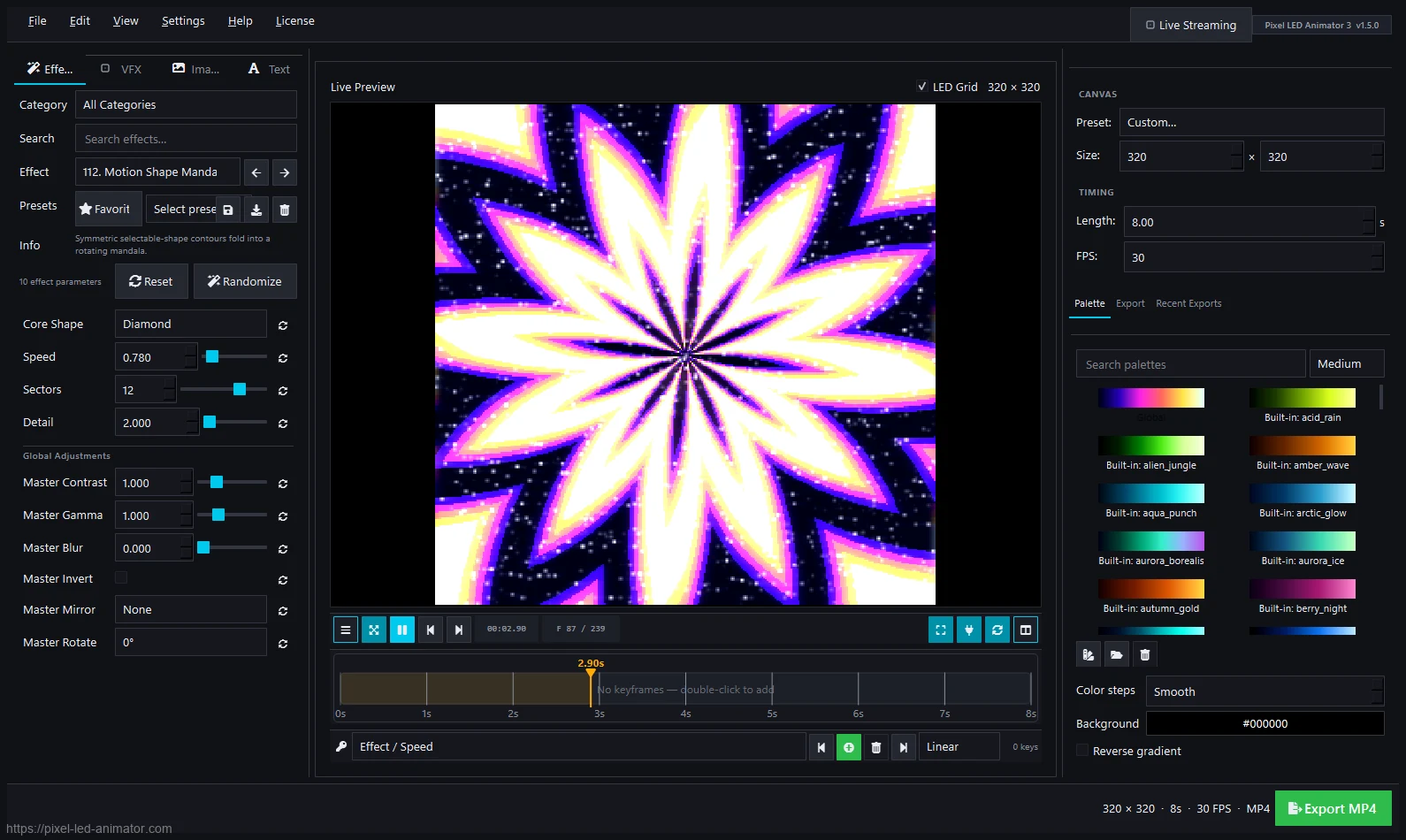Delete preset trash icon in Presets row
The width and height of the screenshot is (1406, 840).
(x=285, y=210)
